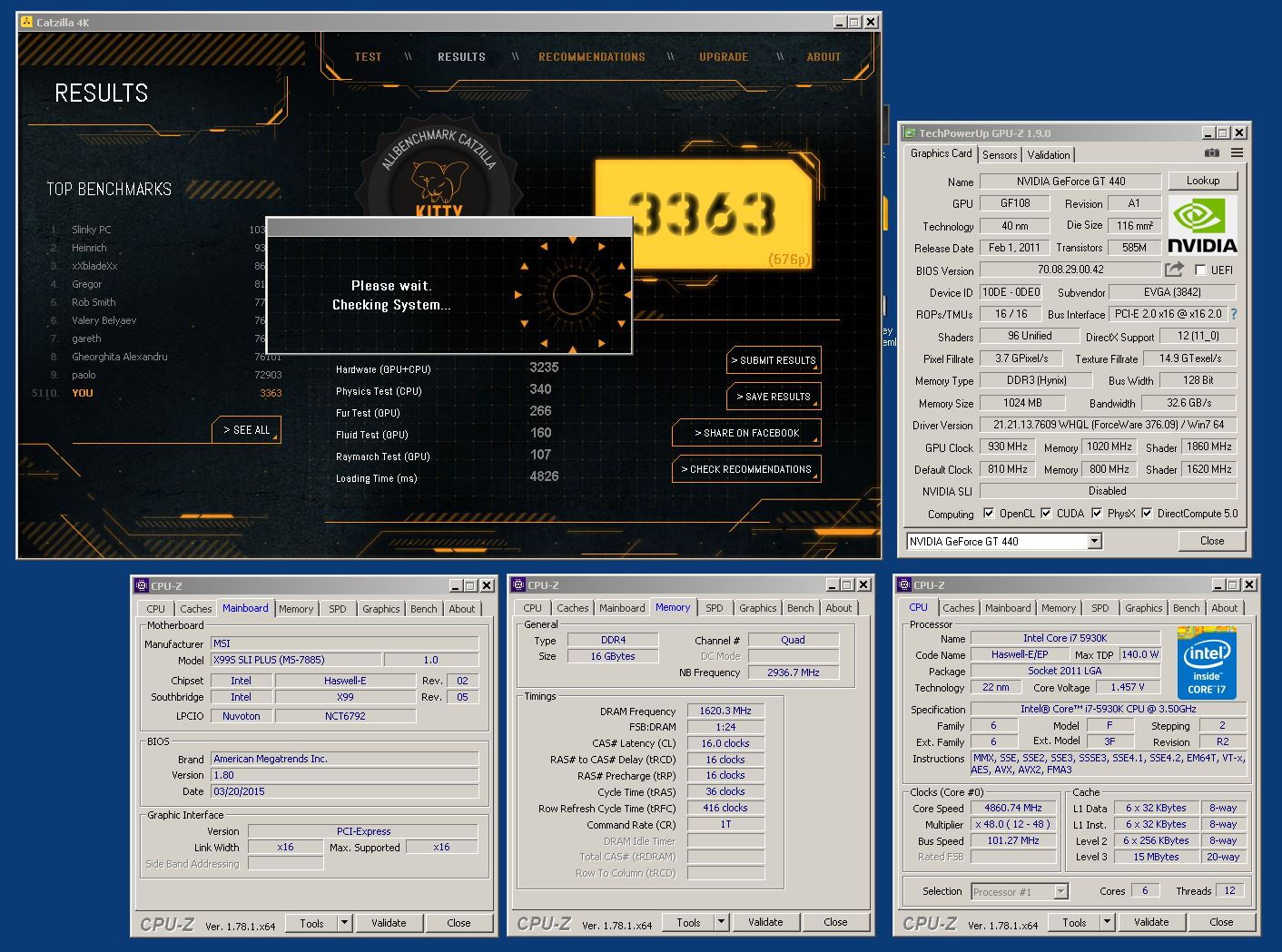The image size is (1282, 952).
Task: Click Tools button in CPU-Z Mainboard window
Action: pyautogui.click(x=312, y=923)
